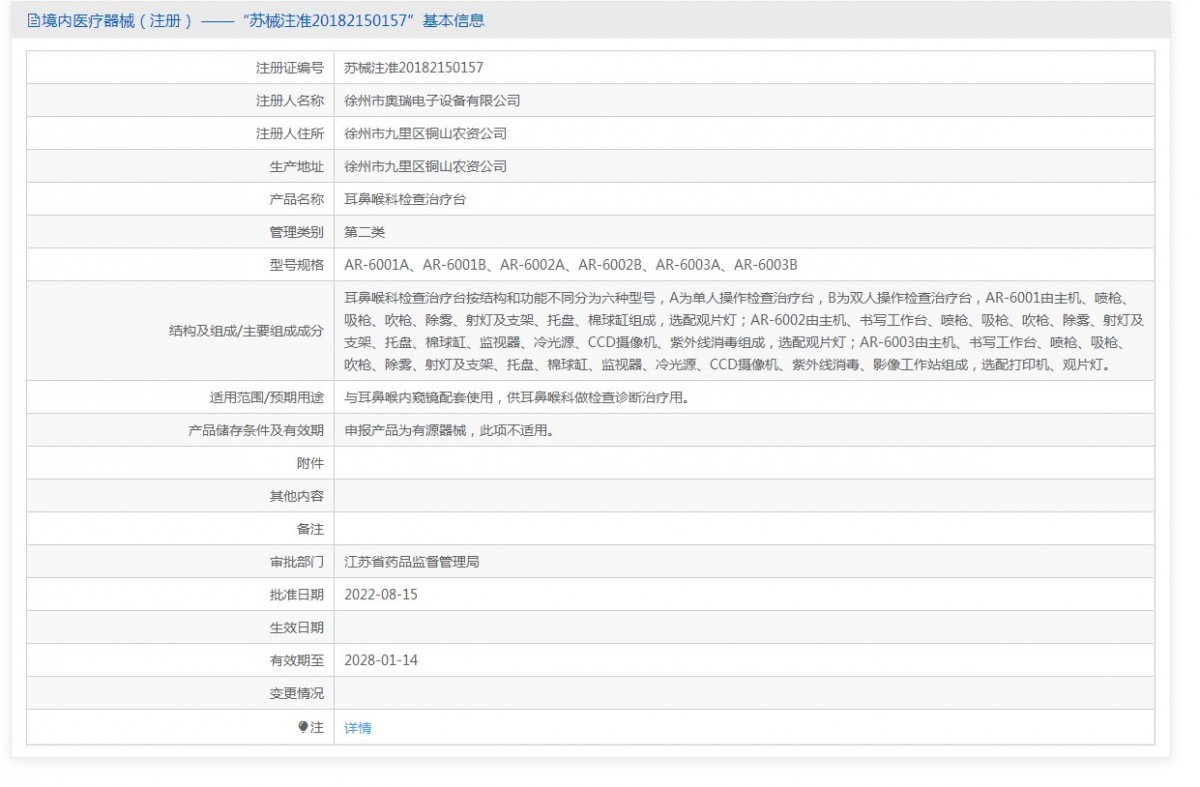Click the bulb icon beside 注 label
The height and width of the screenshot is (787, 1200).
click(x=303, y=727)
